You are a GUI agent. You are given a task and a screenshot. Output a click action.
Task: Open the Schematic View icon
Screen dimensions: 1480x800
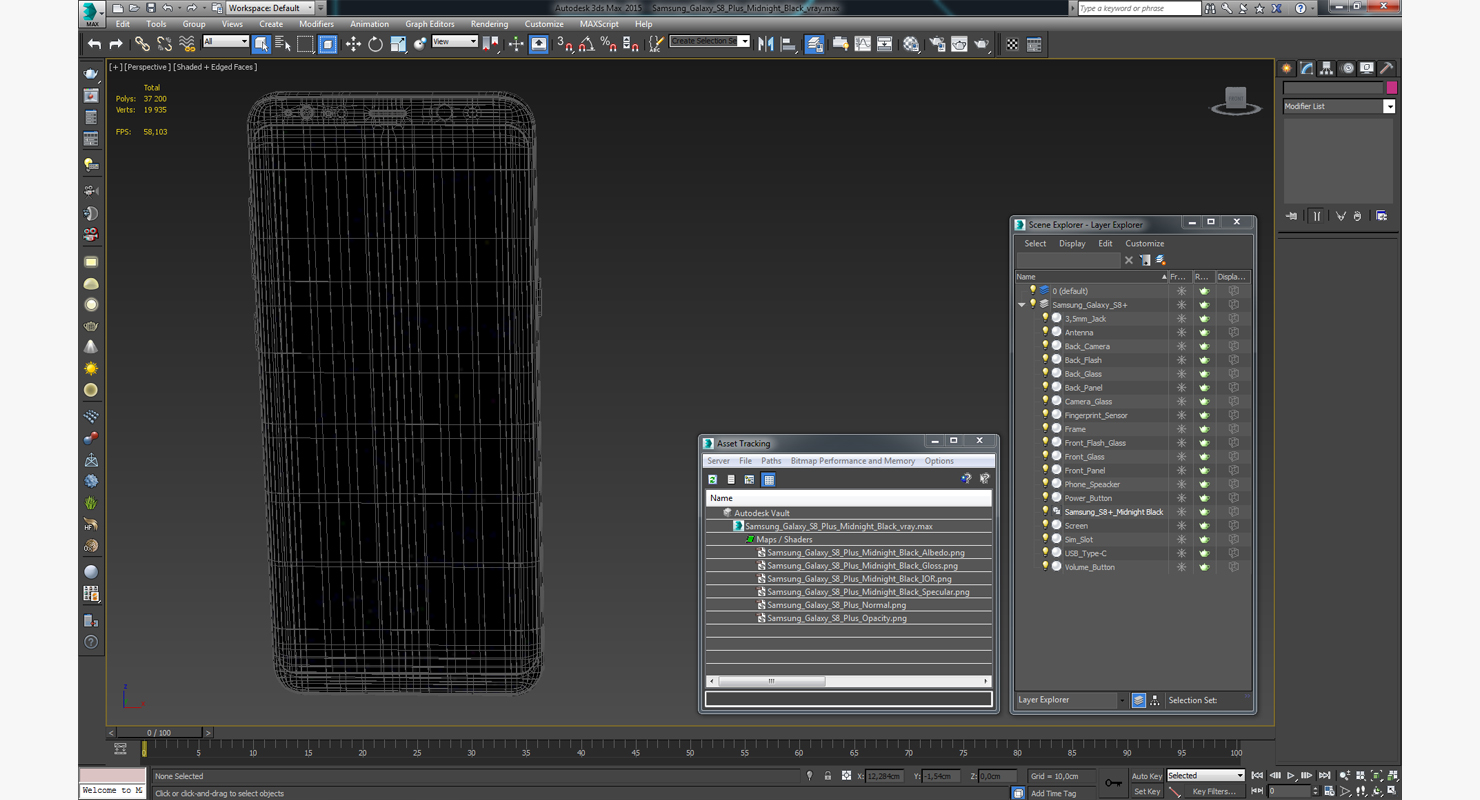885,44
